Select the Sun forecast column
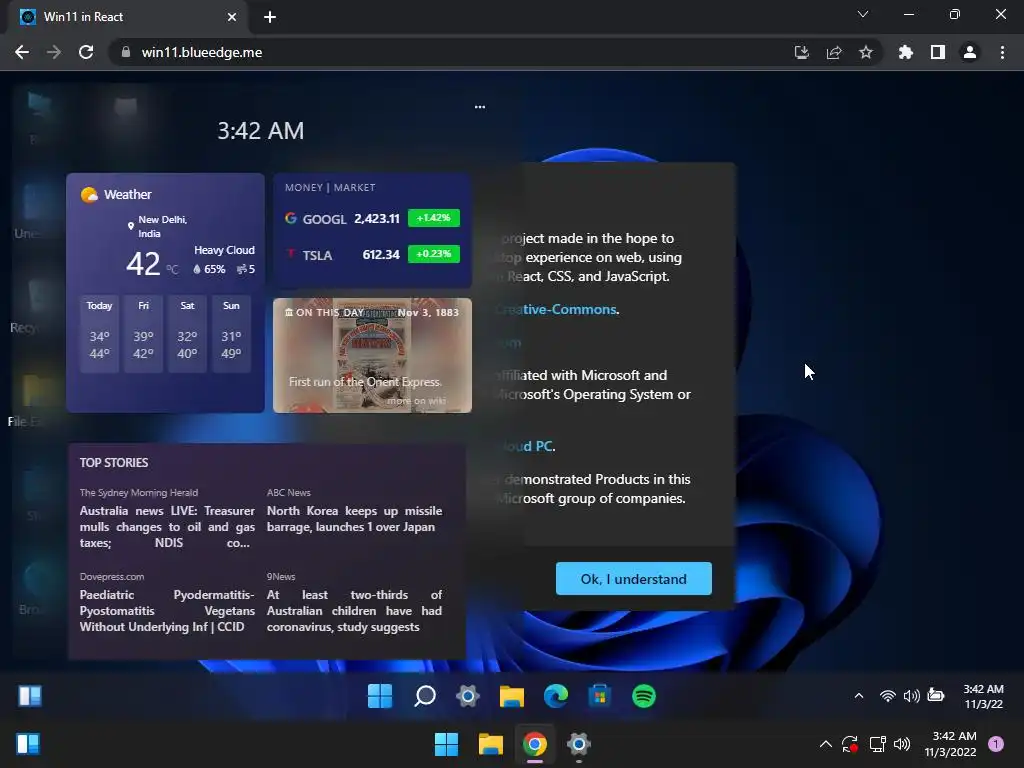Viewport: 1024px width, 768px height. (x=231, y=334)
